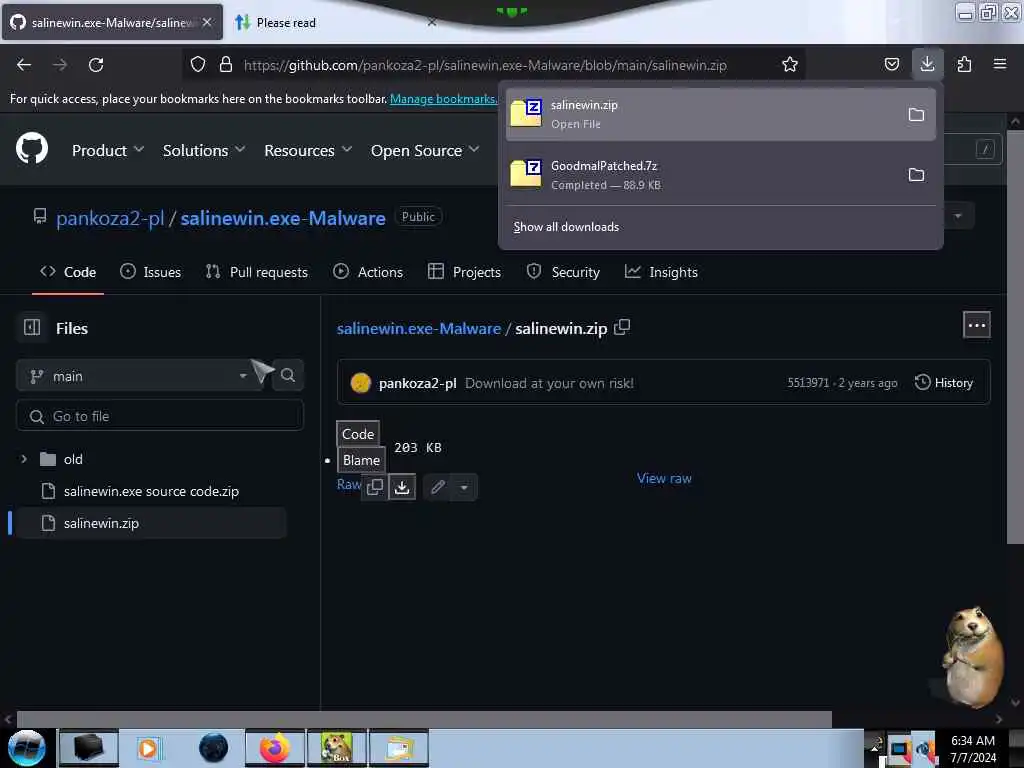Select the Blame view button
Image resolution: width=1024 pixels, height=768 pixels.
pyautogui.click(x=361, y=460)
